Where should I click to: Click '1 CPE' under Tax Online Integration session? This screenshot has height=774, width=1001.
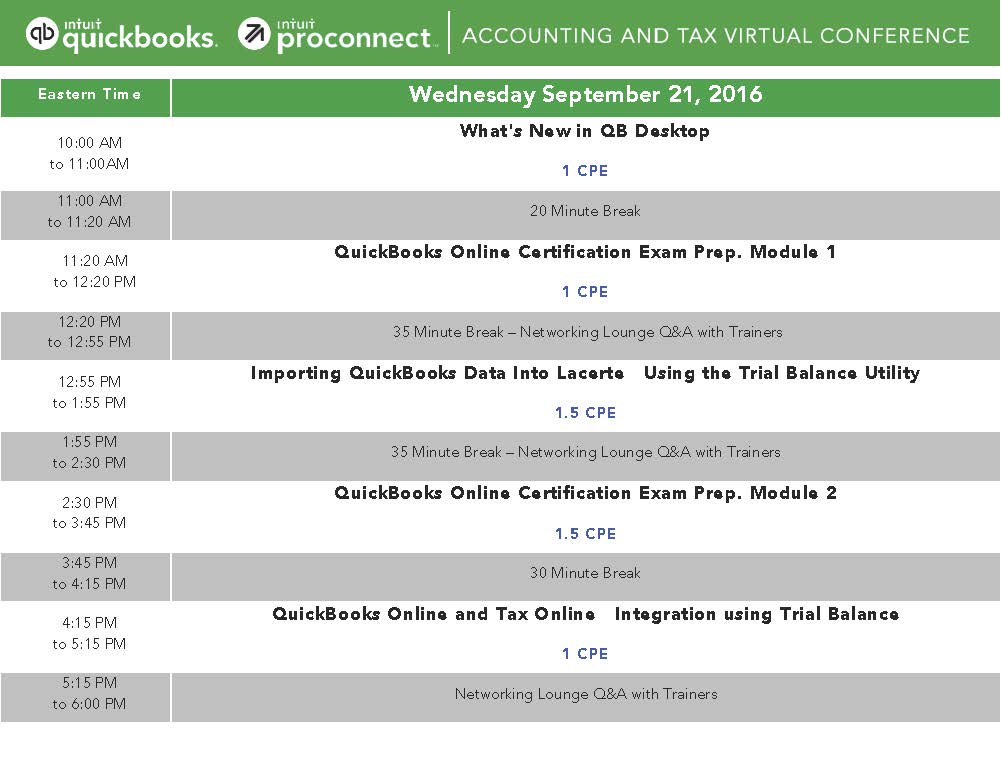tap(585, 653)
